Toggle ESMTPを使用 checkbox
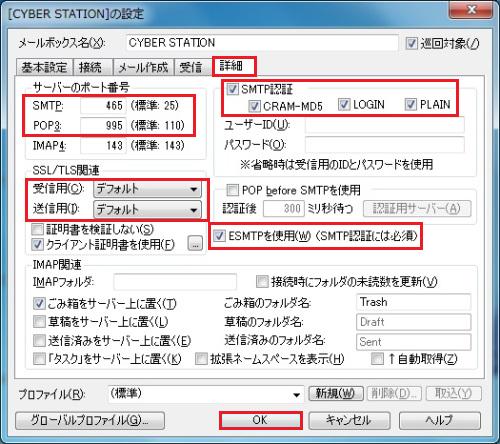The height and width of the screenshot is (444, 500). coord(219,236)
